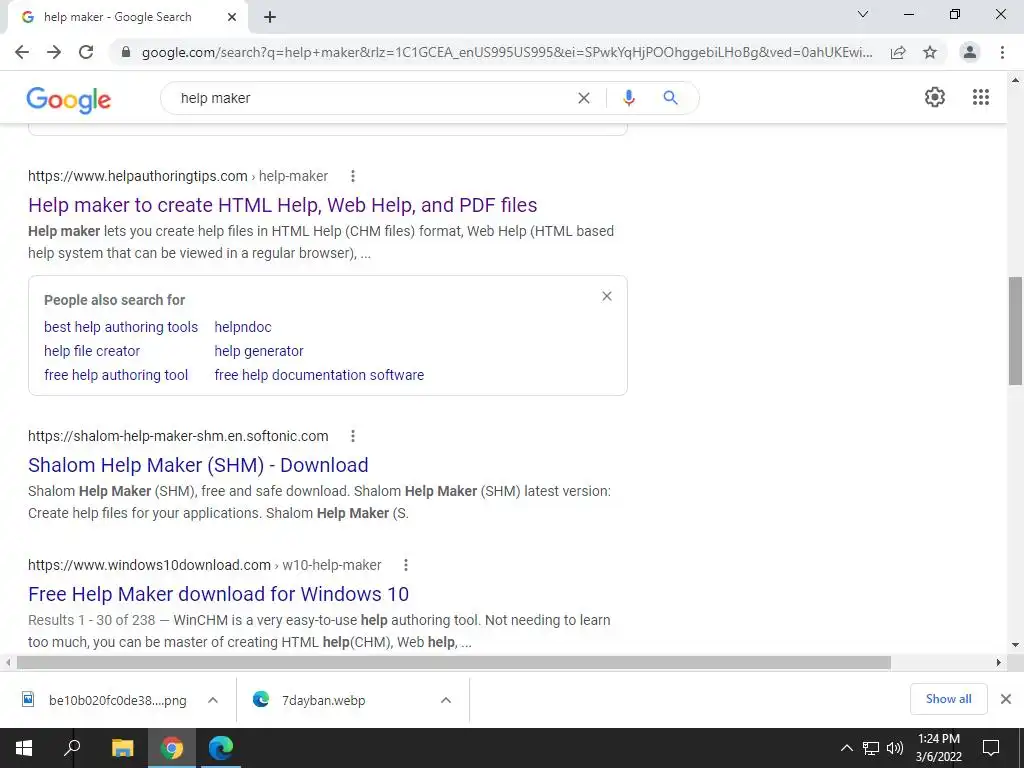Viewport: 1024px width, 768px height.
Task: Open Windows taskbar search
Action: [x=72, y=748]
